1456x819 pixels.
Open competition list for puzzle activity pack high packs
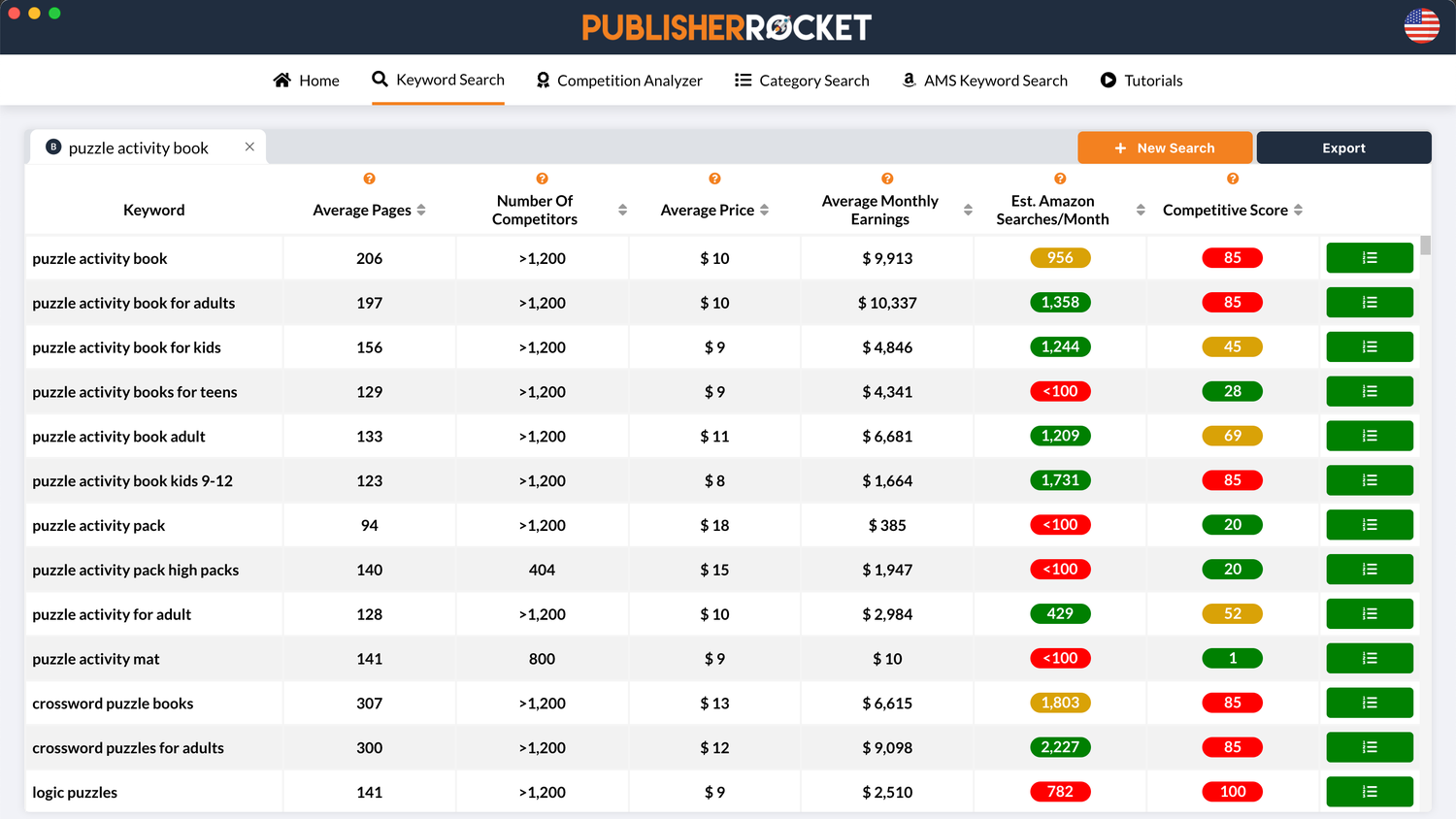pos(1370,570)
